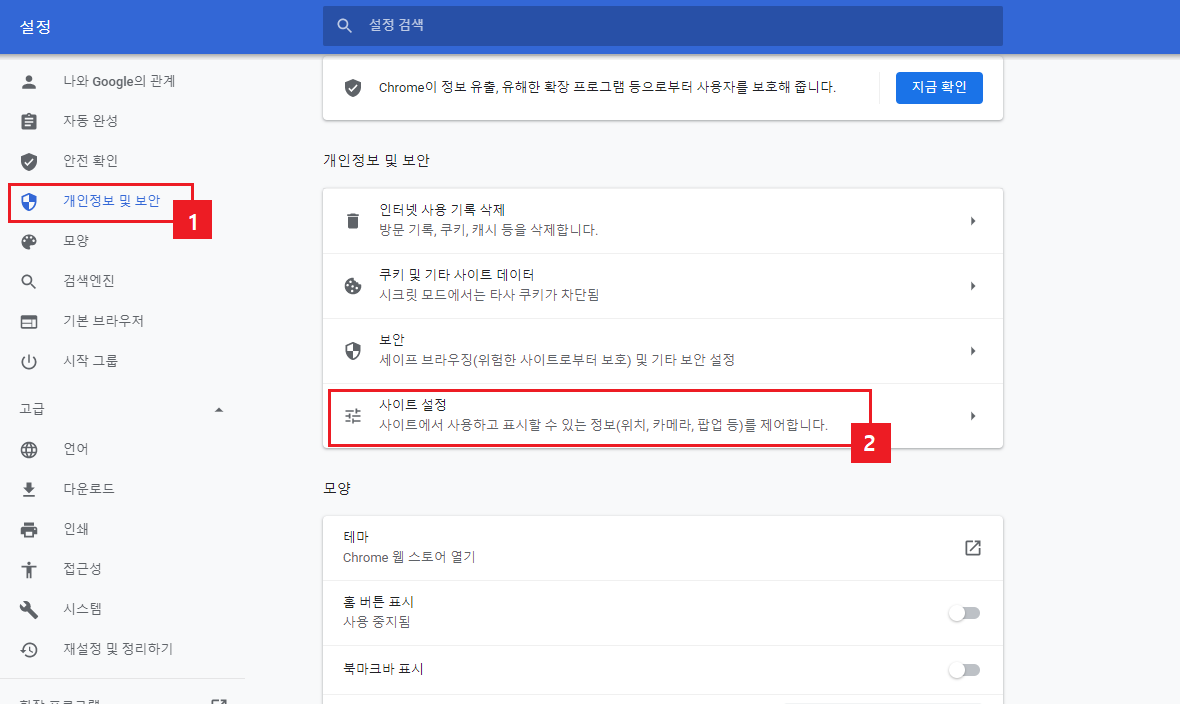Click the printer icon for 인쇄
The width and height of the screenshot is (1180, 704).
tap(29, 529)
